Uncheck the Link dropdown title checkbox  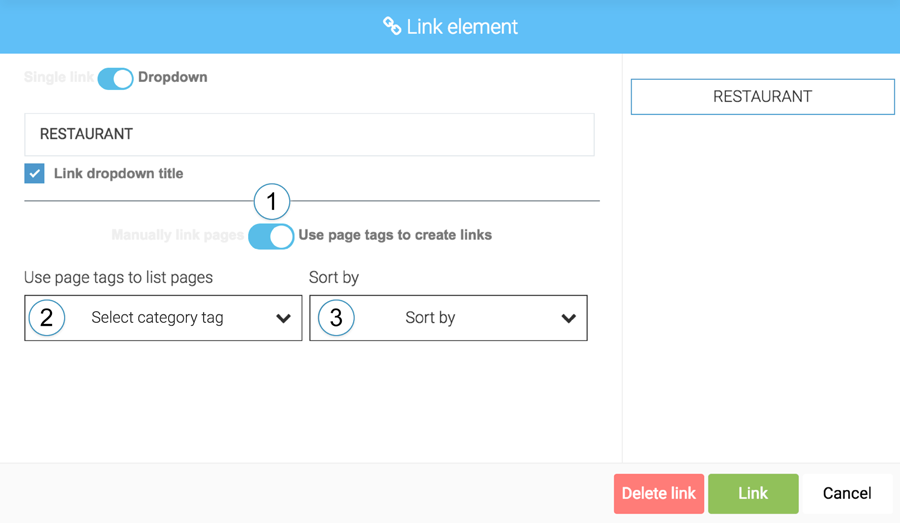tap(34, 173)
